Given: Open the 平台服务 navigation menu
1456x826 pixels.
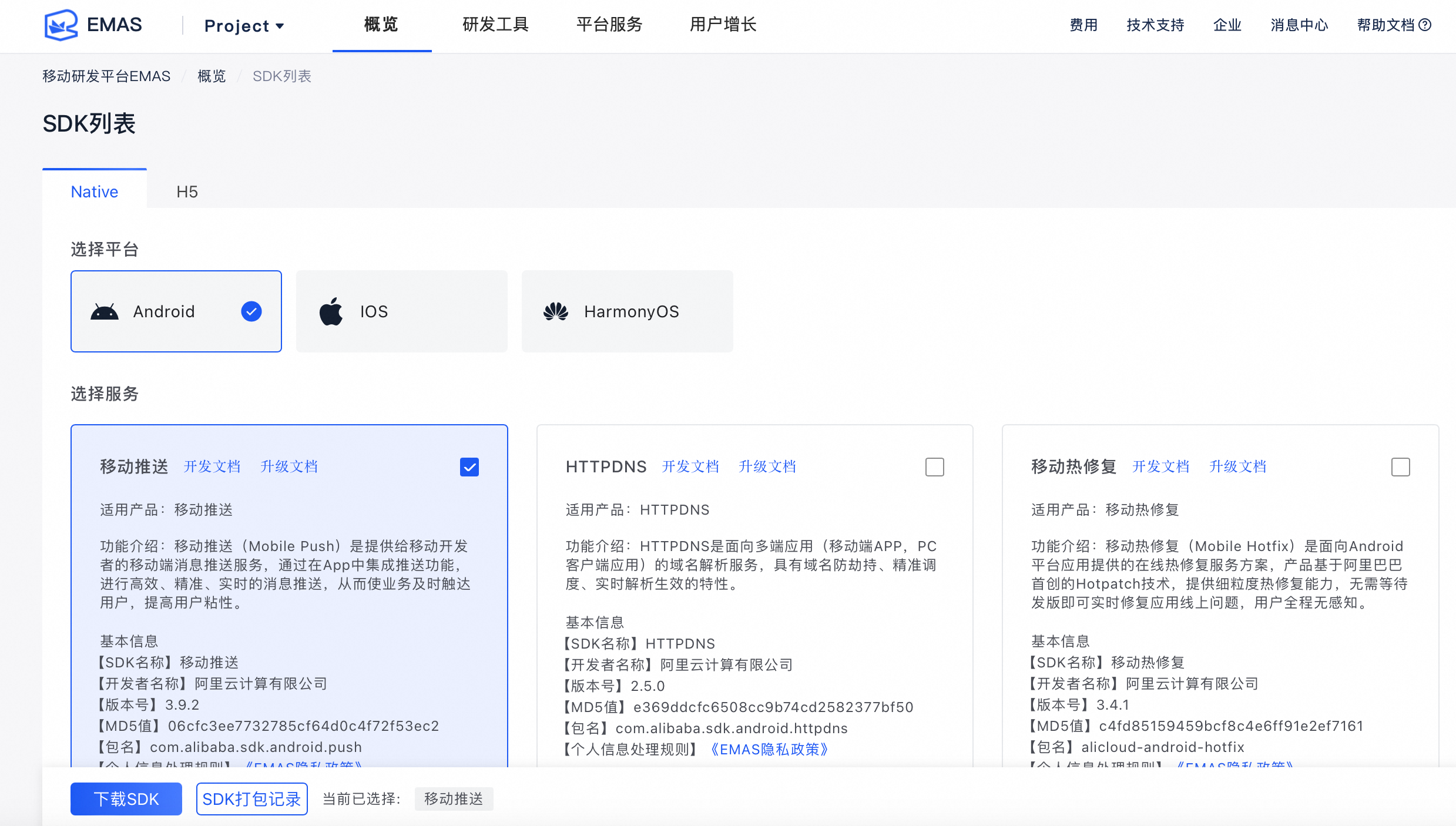Looking at the screenshot, I should coord(610,25).
